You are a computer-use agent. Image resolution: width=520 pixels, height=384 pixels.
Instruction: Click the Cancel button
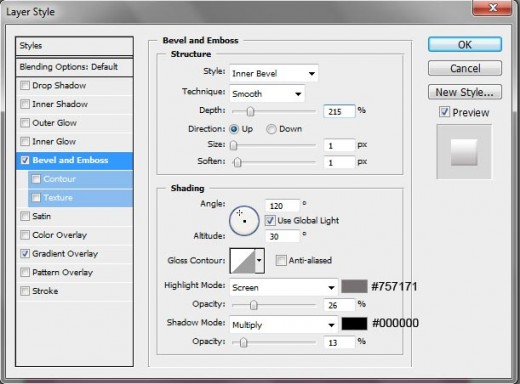tap(465, 68)
